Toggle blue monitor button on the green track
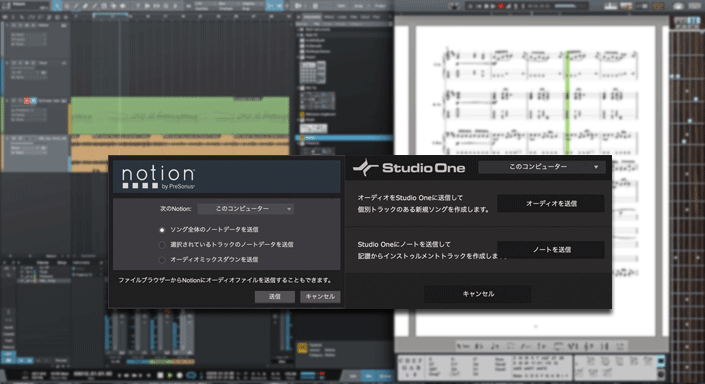 pyautogui.click(x=33, y=101)
